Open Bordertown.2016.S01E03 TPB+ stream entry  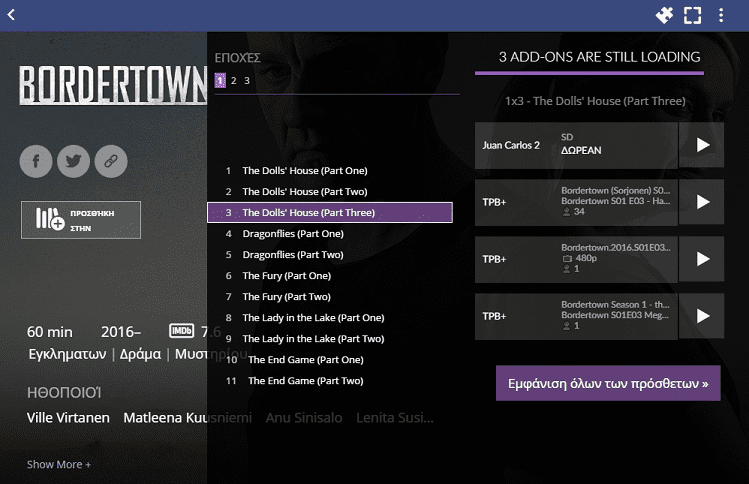click(576, 259)
